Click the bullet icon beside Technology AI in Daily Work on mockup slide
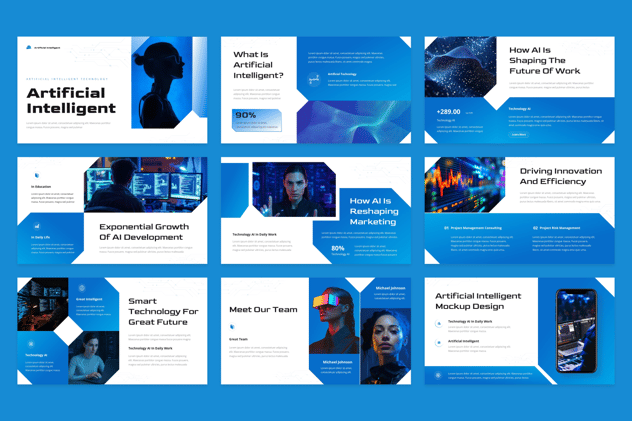 (x=439, y=322)
